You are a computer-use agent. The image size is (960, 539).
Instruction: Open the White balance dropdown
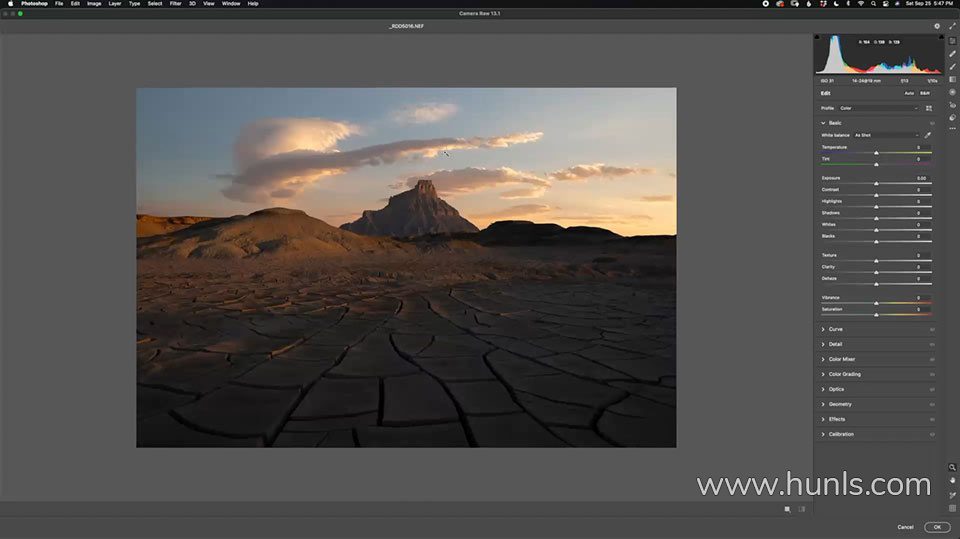coord(885,135)
